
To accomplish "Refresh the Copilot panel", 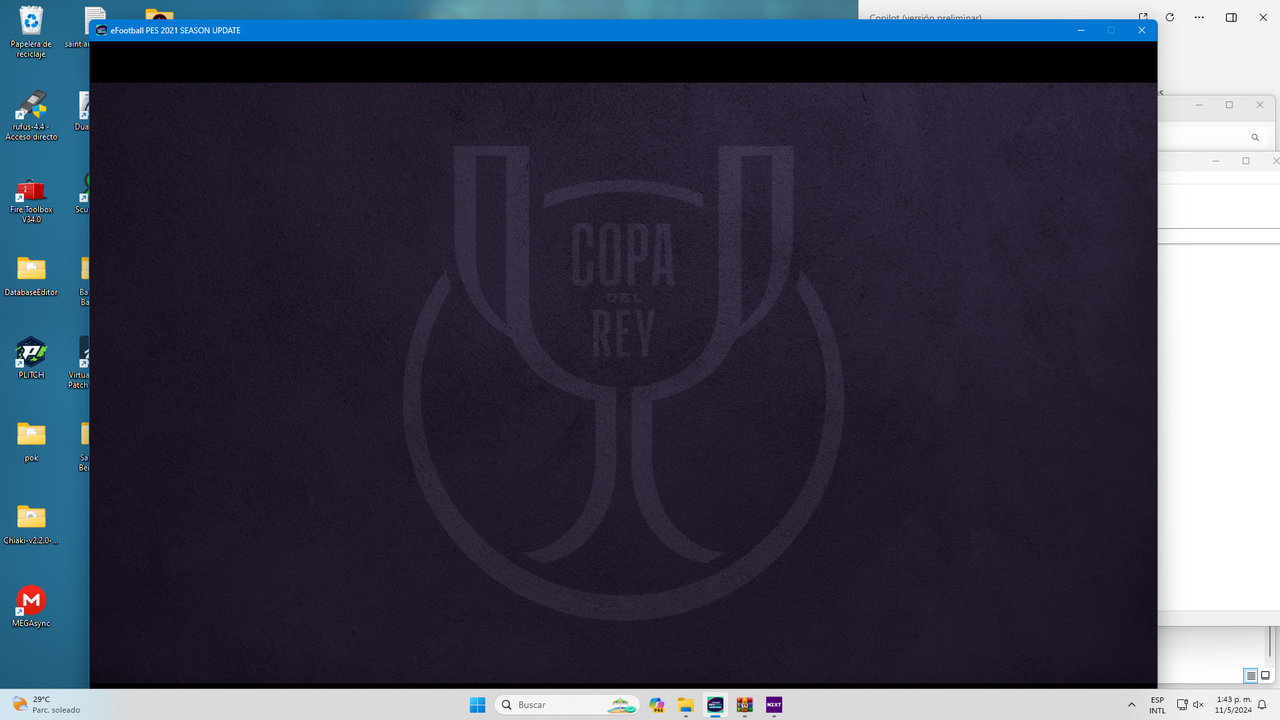I will [1170, 17].
